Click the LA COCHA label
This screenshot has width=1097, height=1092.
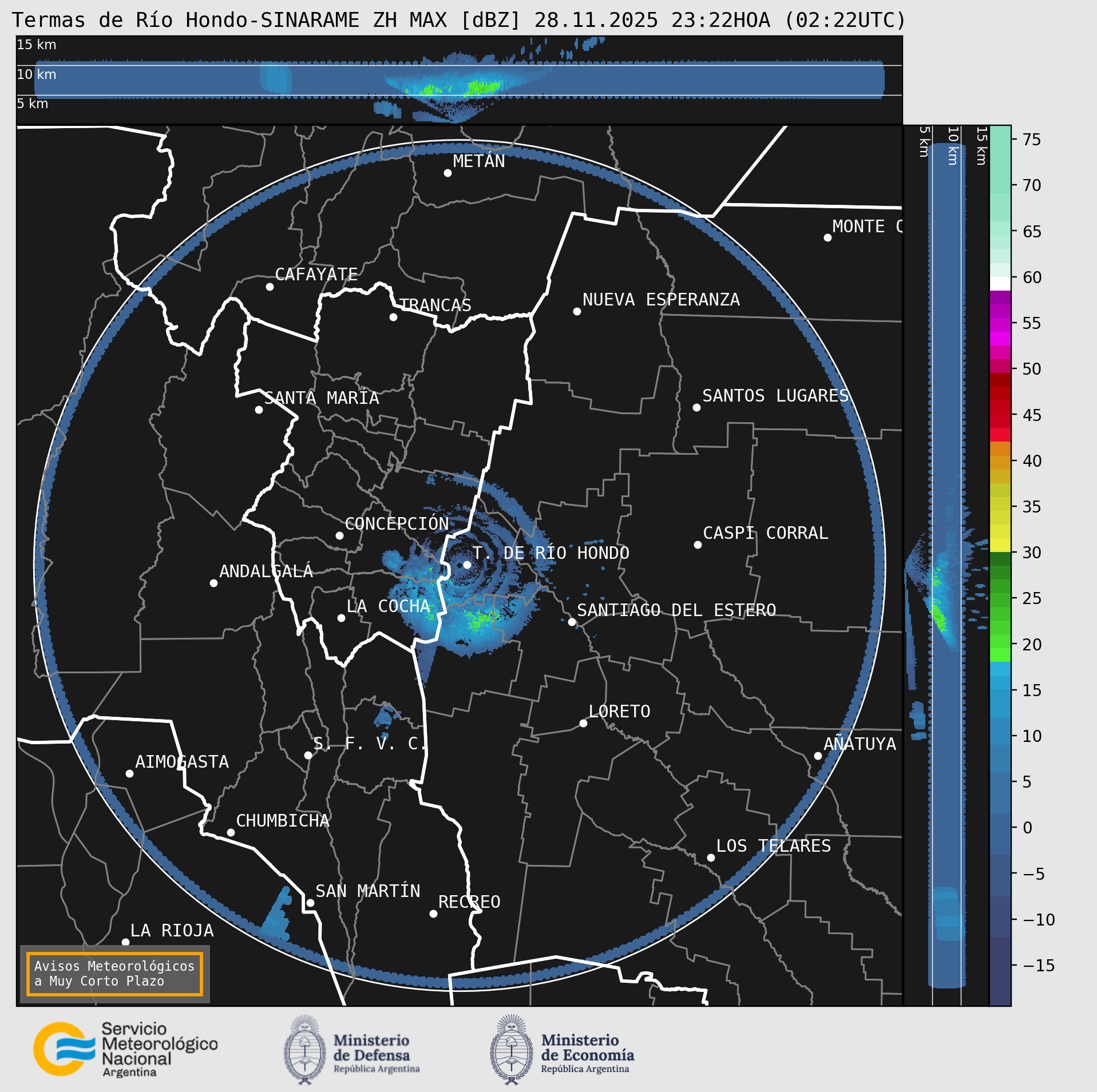[x=388, y=606]
